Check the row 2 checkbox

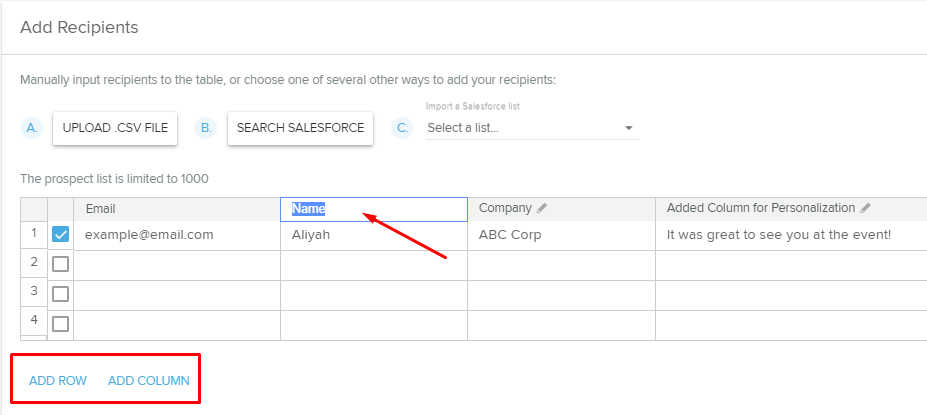pyautogui.click(x=60, y=264)
